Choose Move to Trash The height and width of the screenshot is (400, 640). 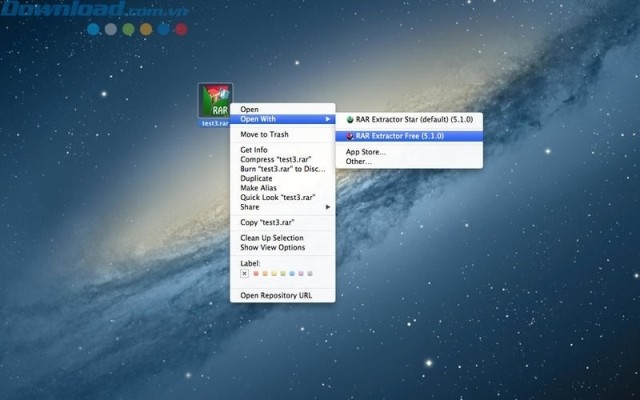pos(265,134)
